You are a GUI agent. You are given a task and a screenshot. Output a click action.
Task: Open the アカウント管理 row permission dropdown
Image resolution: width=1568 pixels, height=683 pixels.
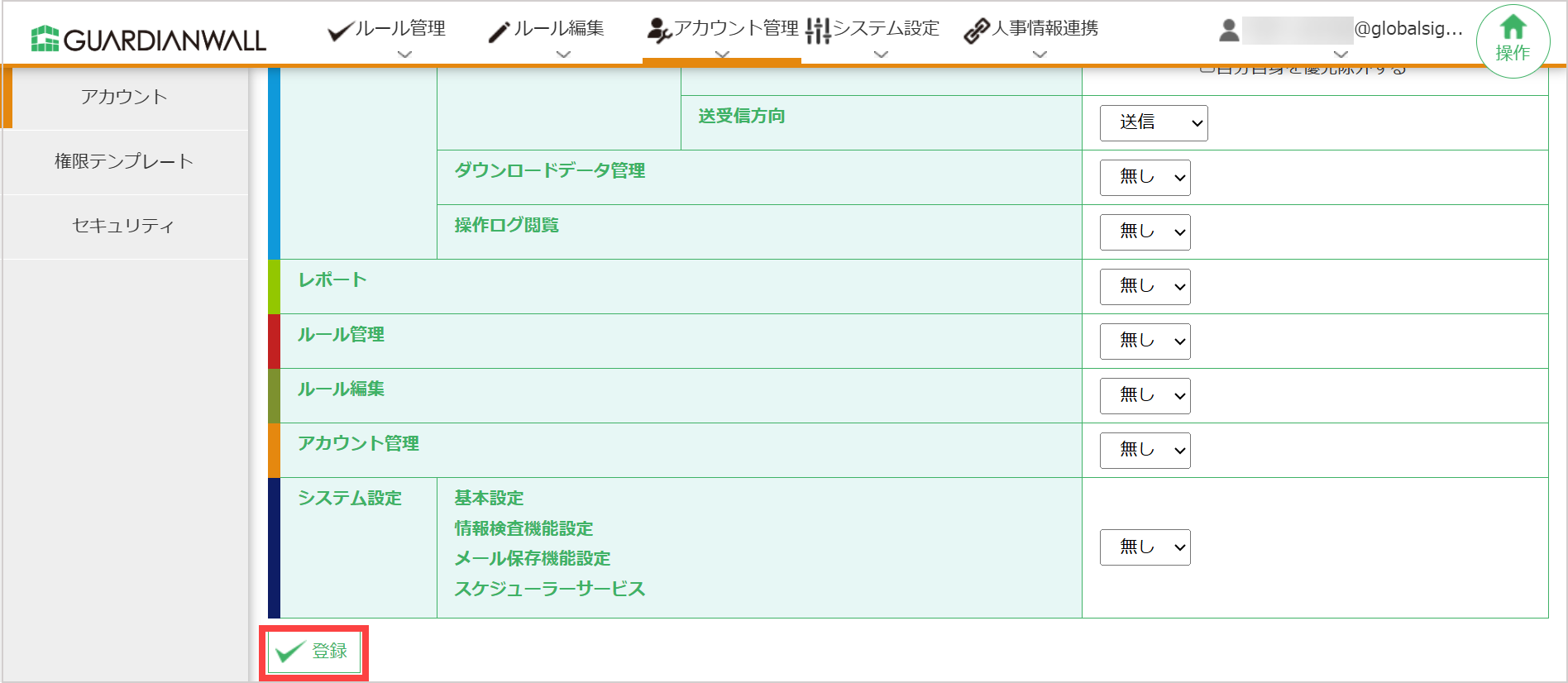(x=1145, y=451)
